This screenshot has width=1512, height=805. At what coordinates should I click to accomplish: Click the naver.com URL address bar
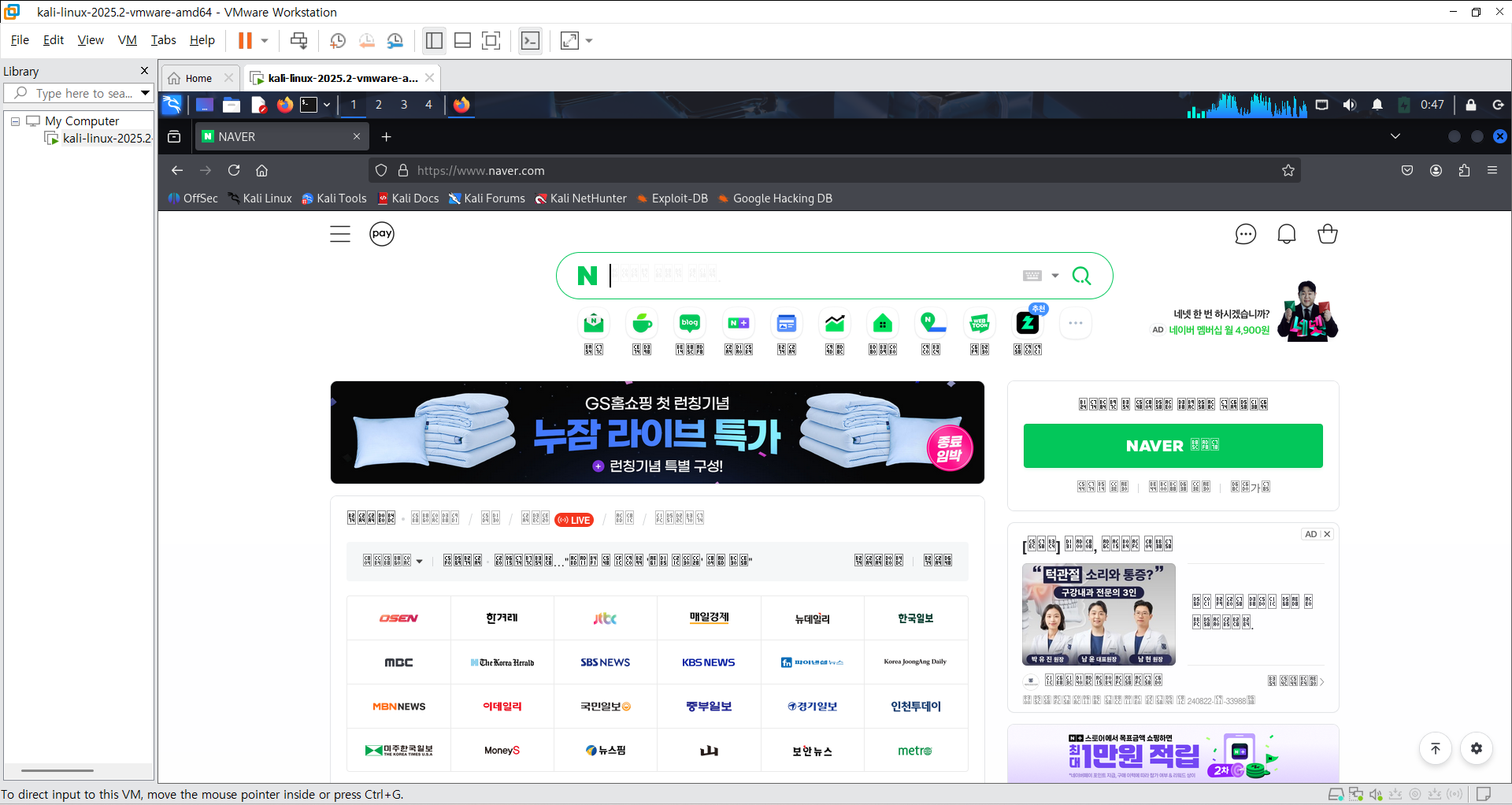pyautogui.click(x=835, y=170)
